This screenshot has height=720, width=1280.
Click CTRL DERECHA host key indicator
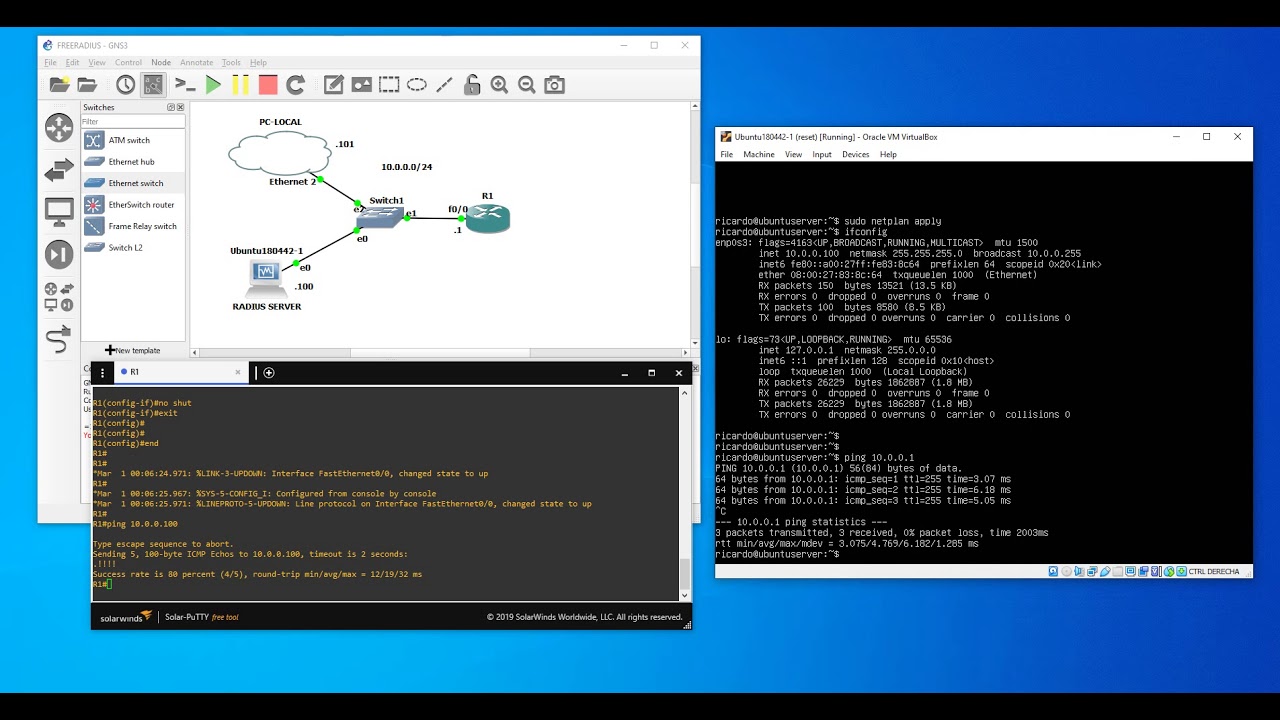click(1213, 571)
